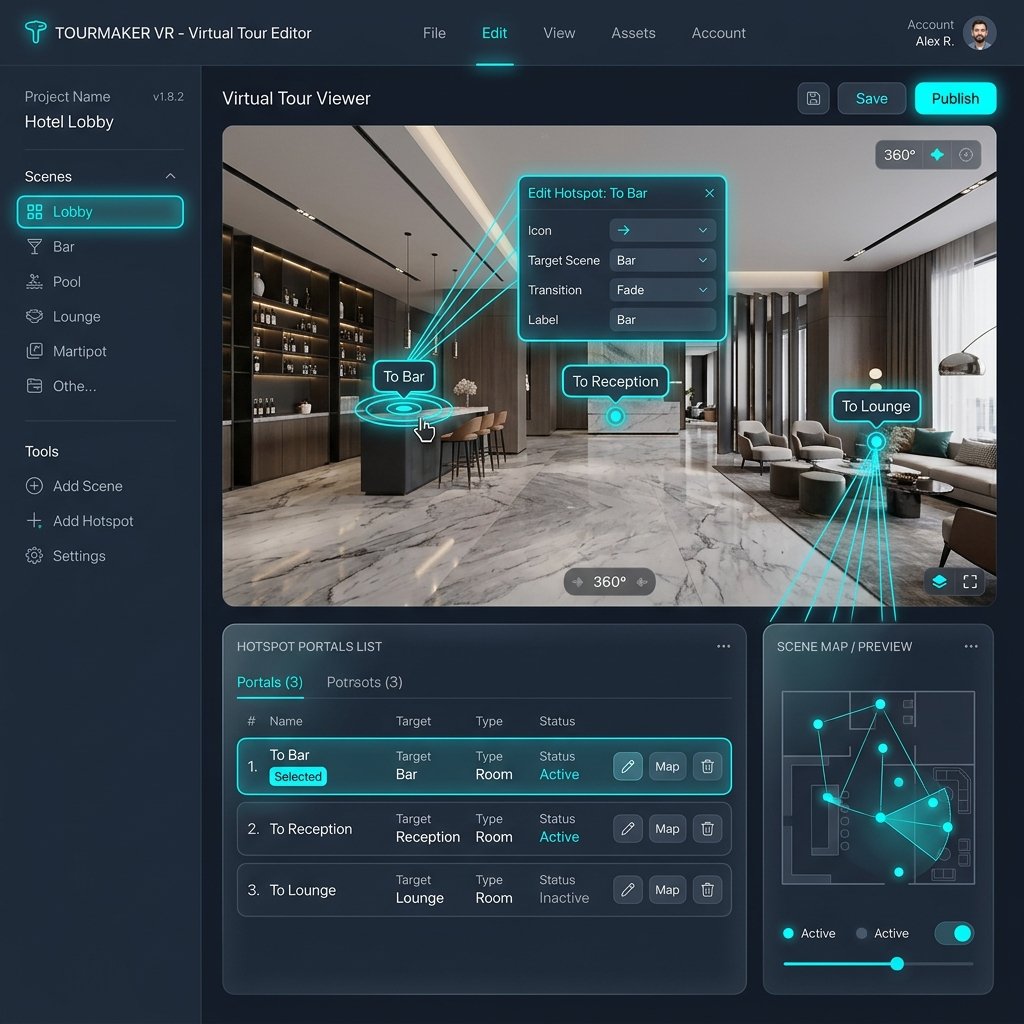Open the Account menu in top bar
The width and height of the screenshot is (1024, 1024).
pos(718,33)
